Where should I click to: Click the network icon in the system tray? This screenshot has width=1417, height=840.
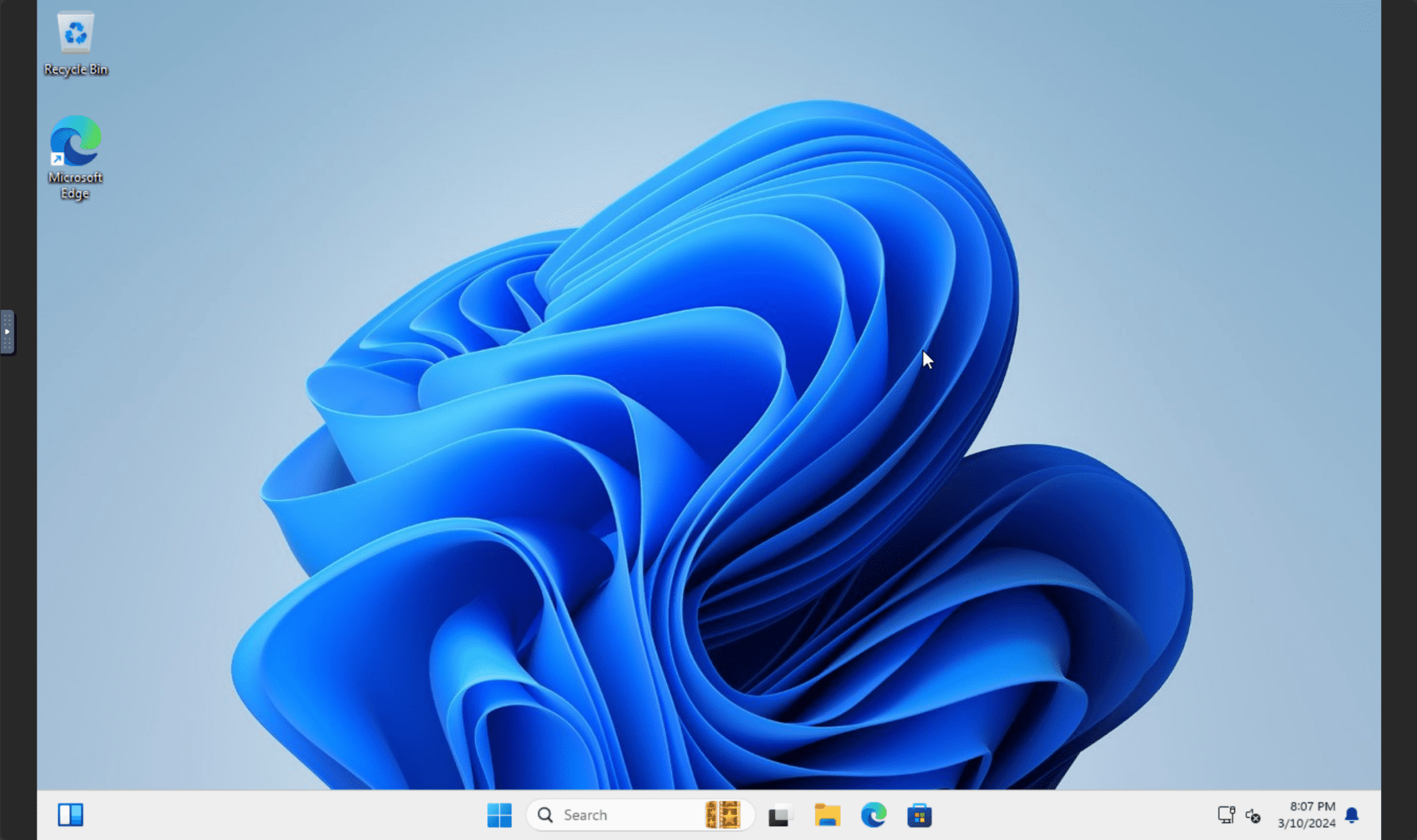(x=1226, y=815)
